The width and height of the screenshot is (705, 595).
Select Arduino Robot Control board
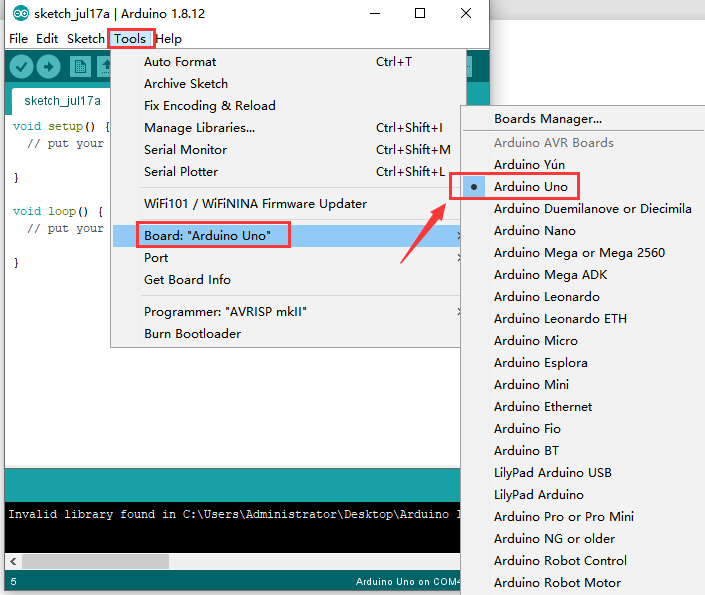click(584, 561)
